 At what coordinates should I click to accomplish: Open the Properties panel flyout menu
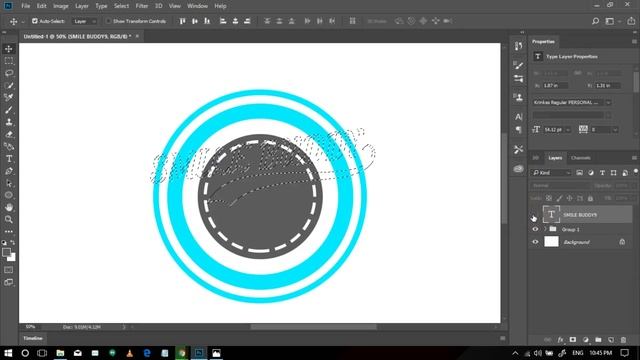pyautogui.click(x=634, y=42)
